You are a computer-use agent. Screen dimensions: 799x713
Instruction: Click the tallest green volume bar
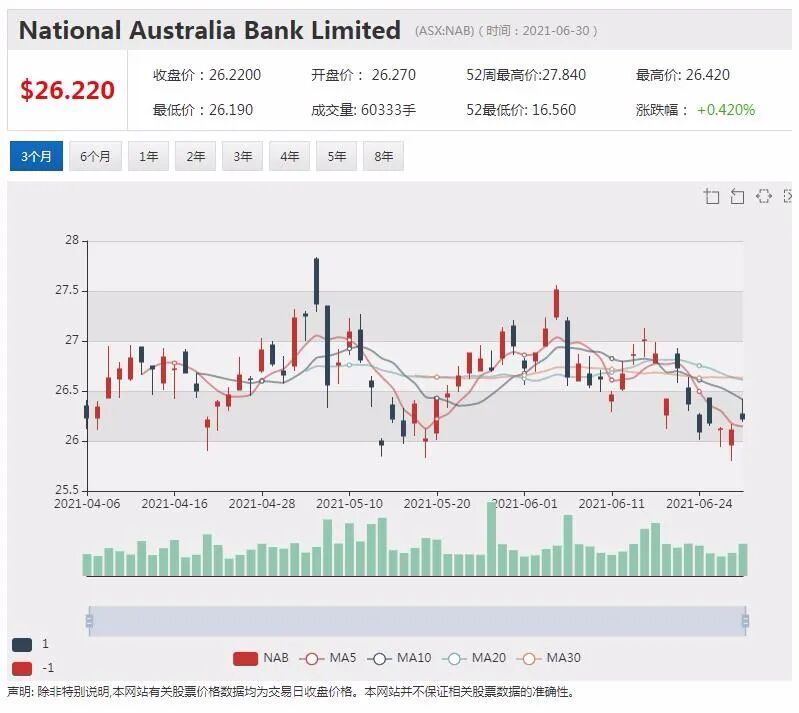click(x=491, y=539)
